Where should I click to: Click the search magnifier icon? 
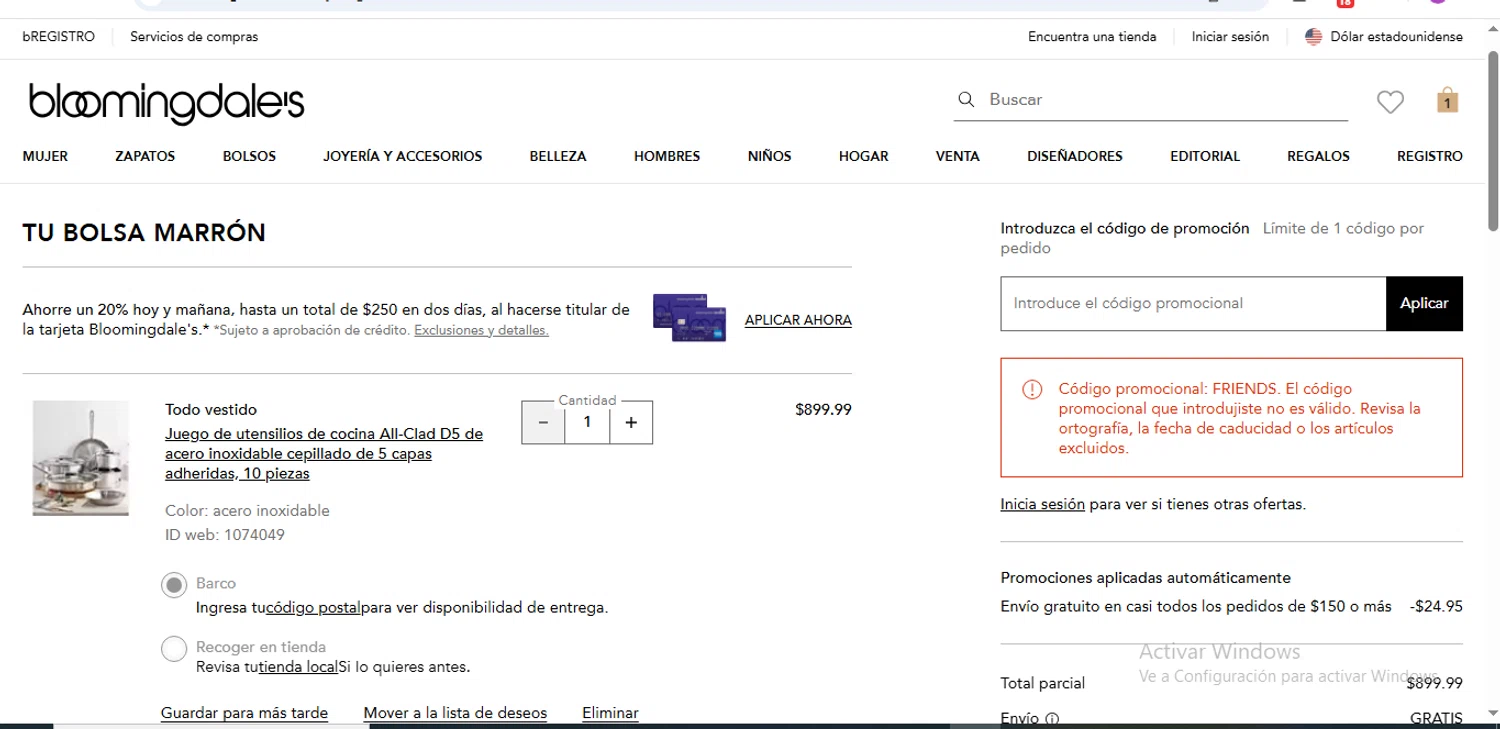[x=966, y=99]
